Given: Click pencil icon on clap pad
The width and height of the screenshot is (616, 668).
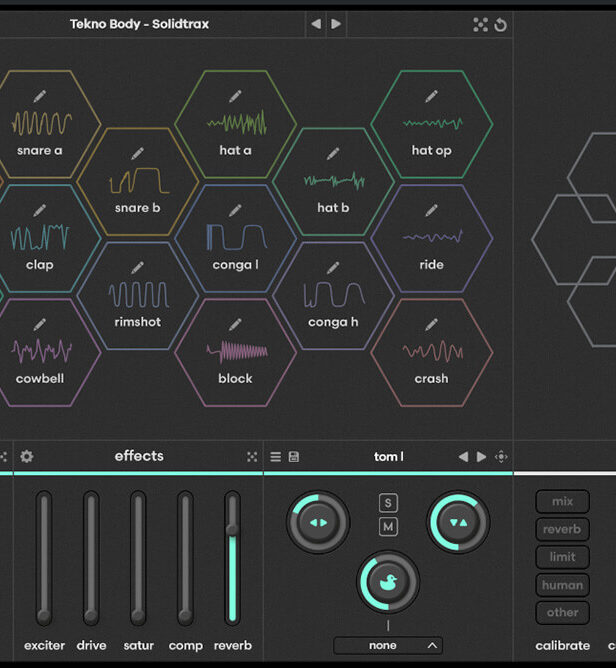Looking at the screenshot, I should tap(40, 210).
